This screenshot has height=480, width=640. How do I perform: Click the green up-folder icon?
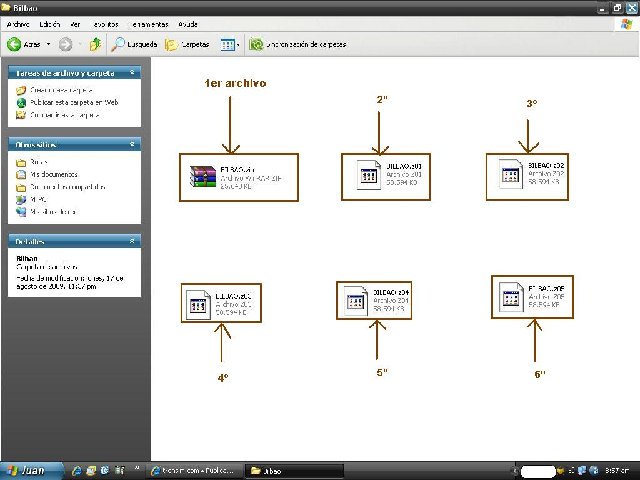click(x=95, y=45)
